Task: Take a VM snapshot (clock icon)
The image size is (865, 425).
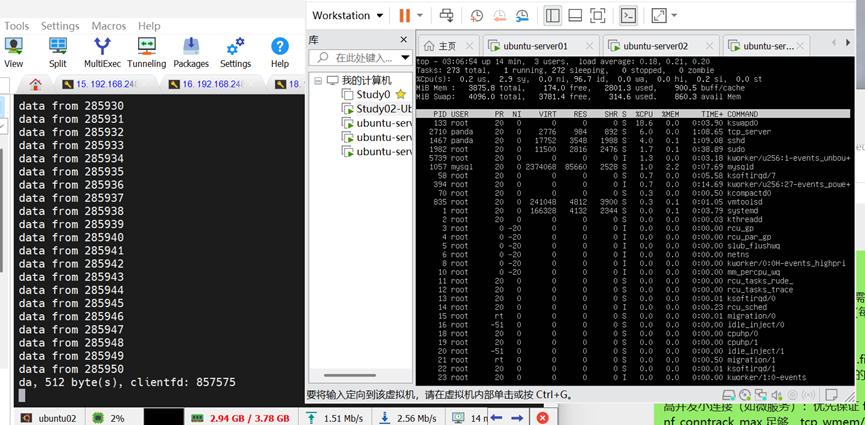Action: point(477,16)
